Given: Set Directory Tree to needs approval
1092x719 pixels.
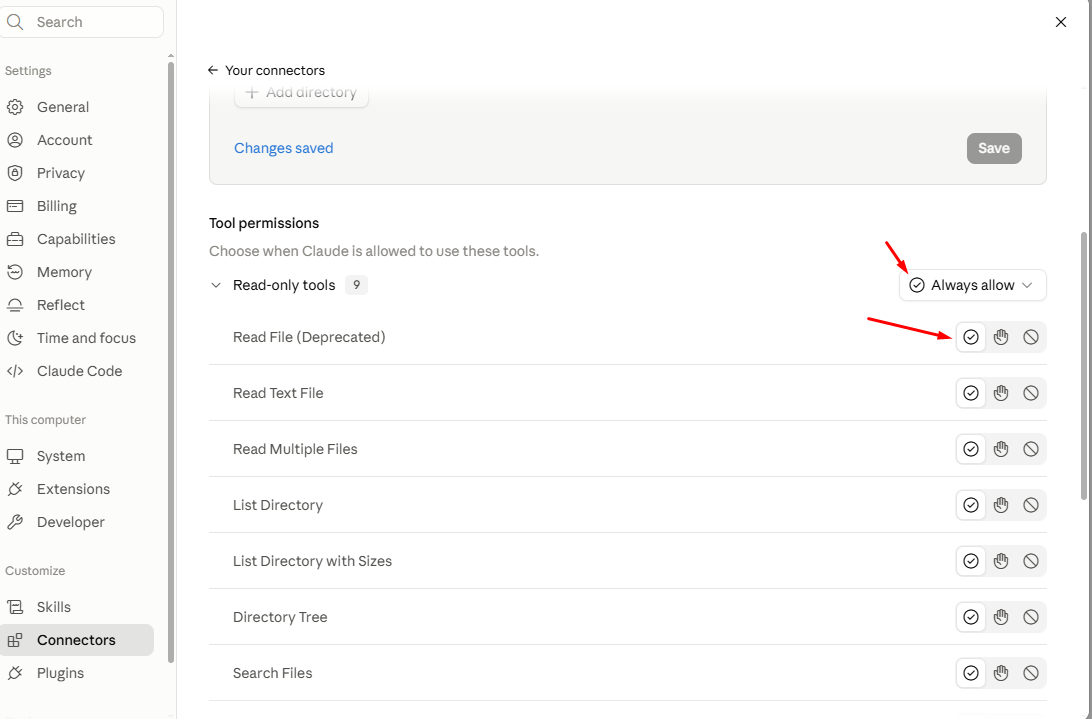Looking at the screenshot, I should 1001,617.
